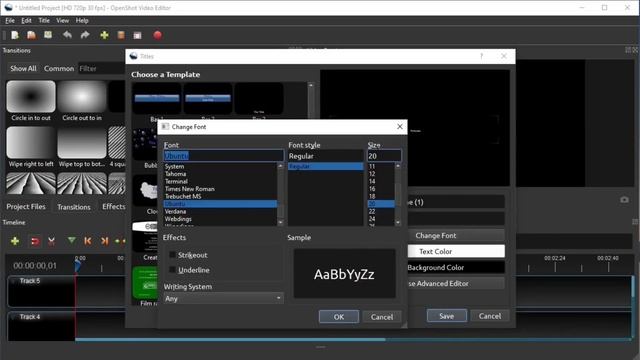Viewport: 640px width, 360px height.
Task: Open the View menu
Action: tap(62, 20)
